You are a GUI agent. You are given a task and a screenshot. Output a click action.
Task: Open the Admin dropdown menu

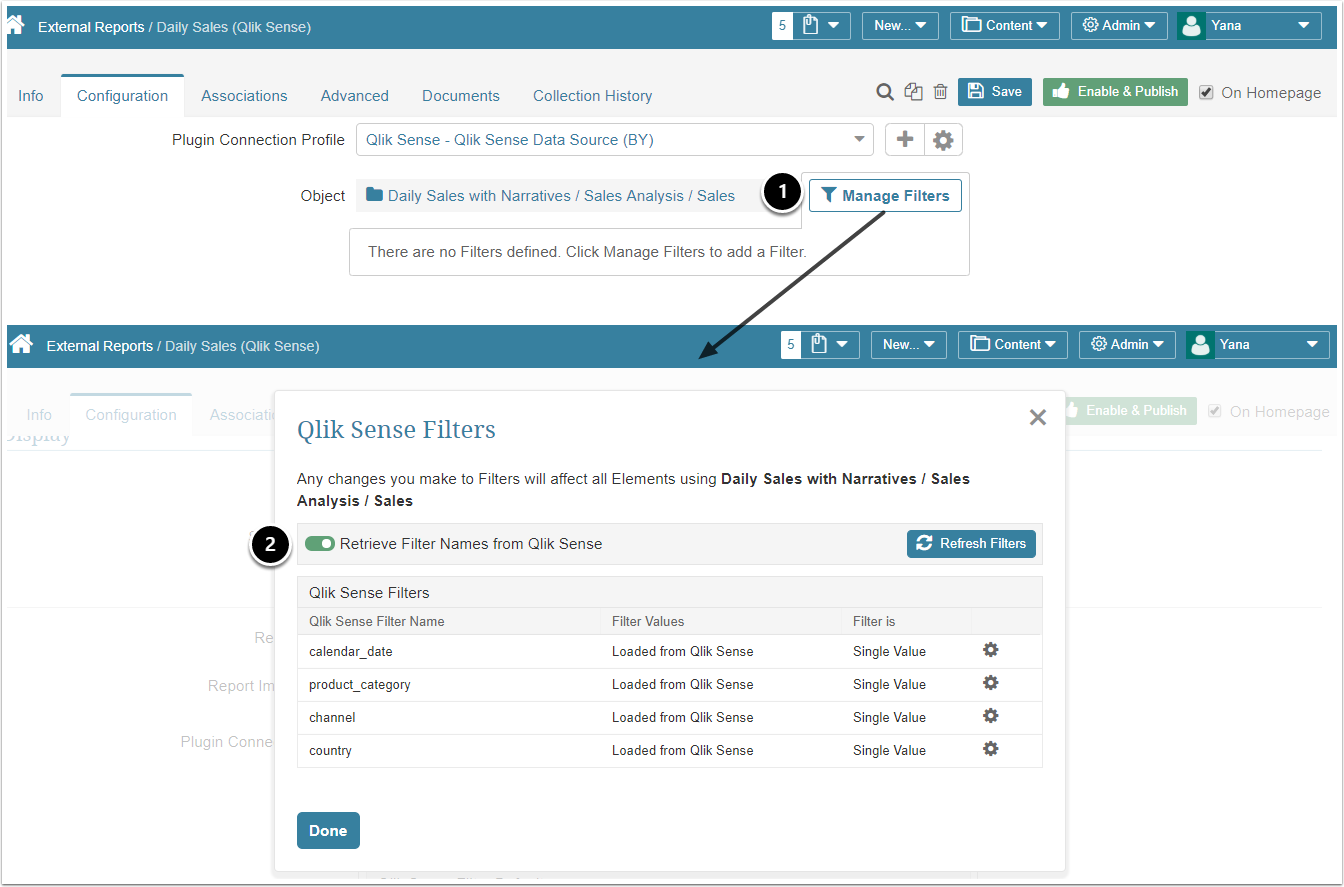click(1117, 26)
